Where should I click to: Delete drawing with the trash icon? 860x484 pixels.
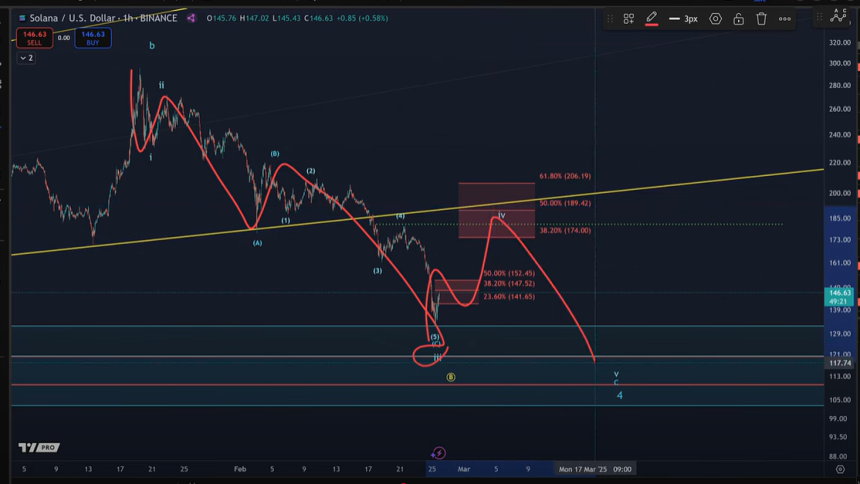(x=761, y=18)
